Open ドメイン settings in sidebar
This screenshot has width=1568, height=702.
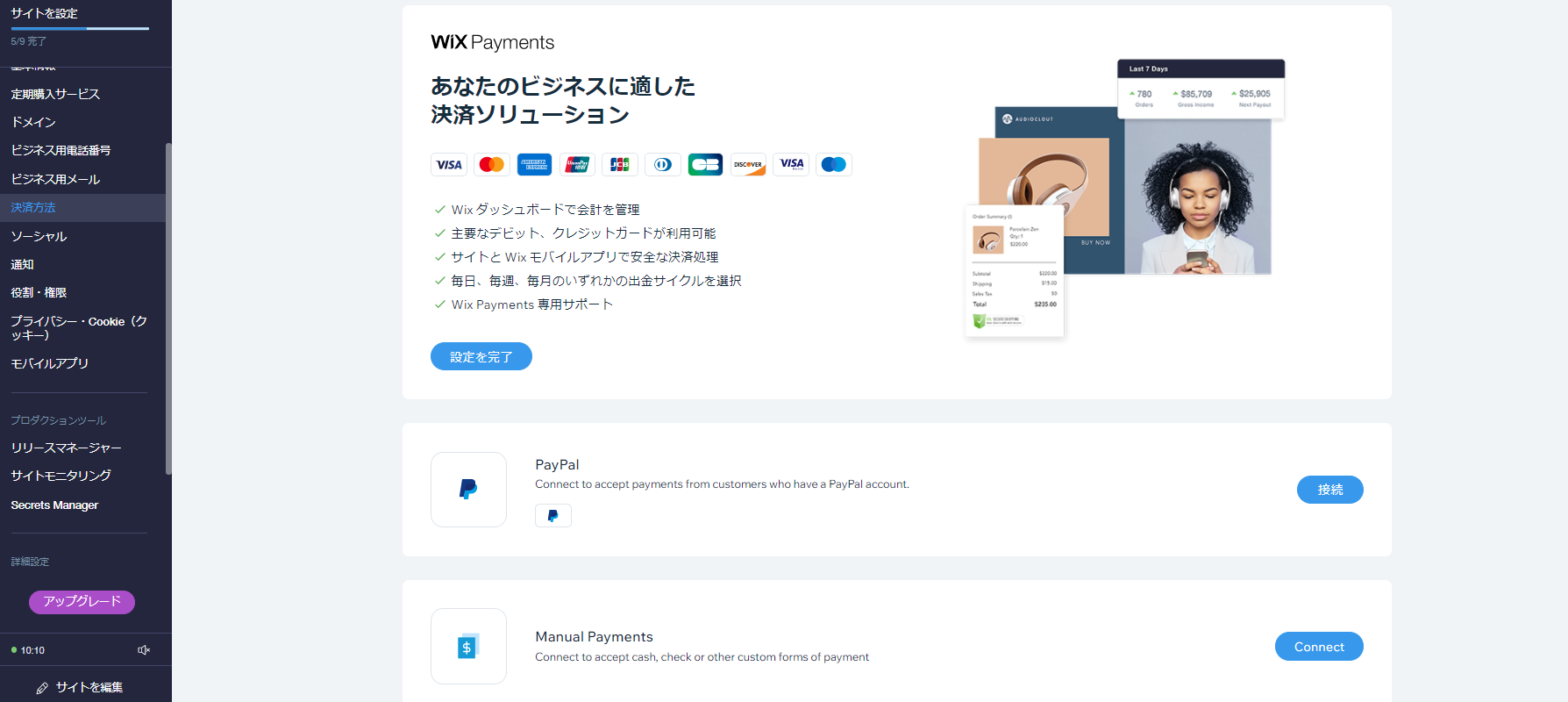(x=33, y=122)
